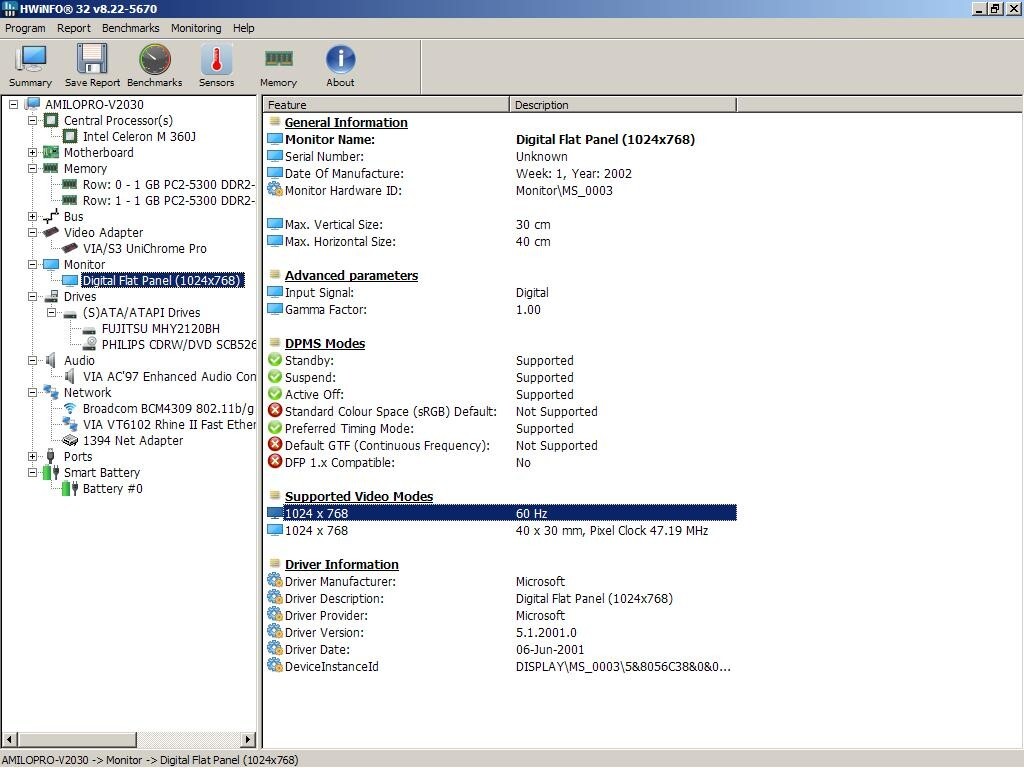Click the memory Row: 1 module icon
Image resolution: width=1024 pixels, height=768 pixels.
pos(70,200)
